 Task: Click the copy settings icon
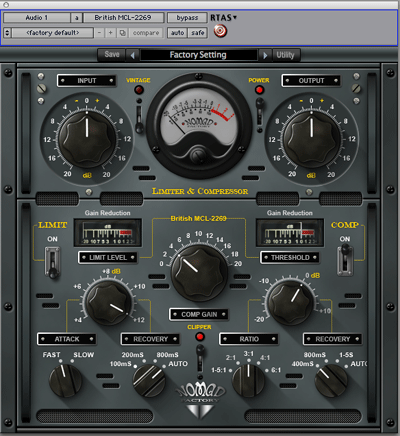click(122, 33)
